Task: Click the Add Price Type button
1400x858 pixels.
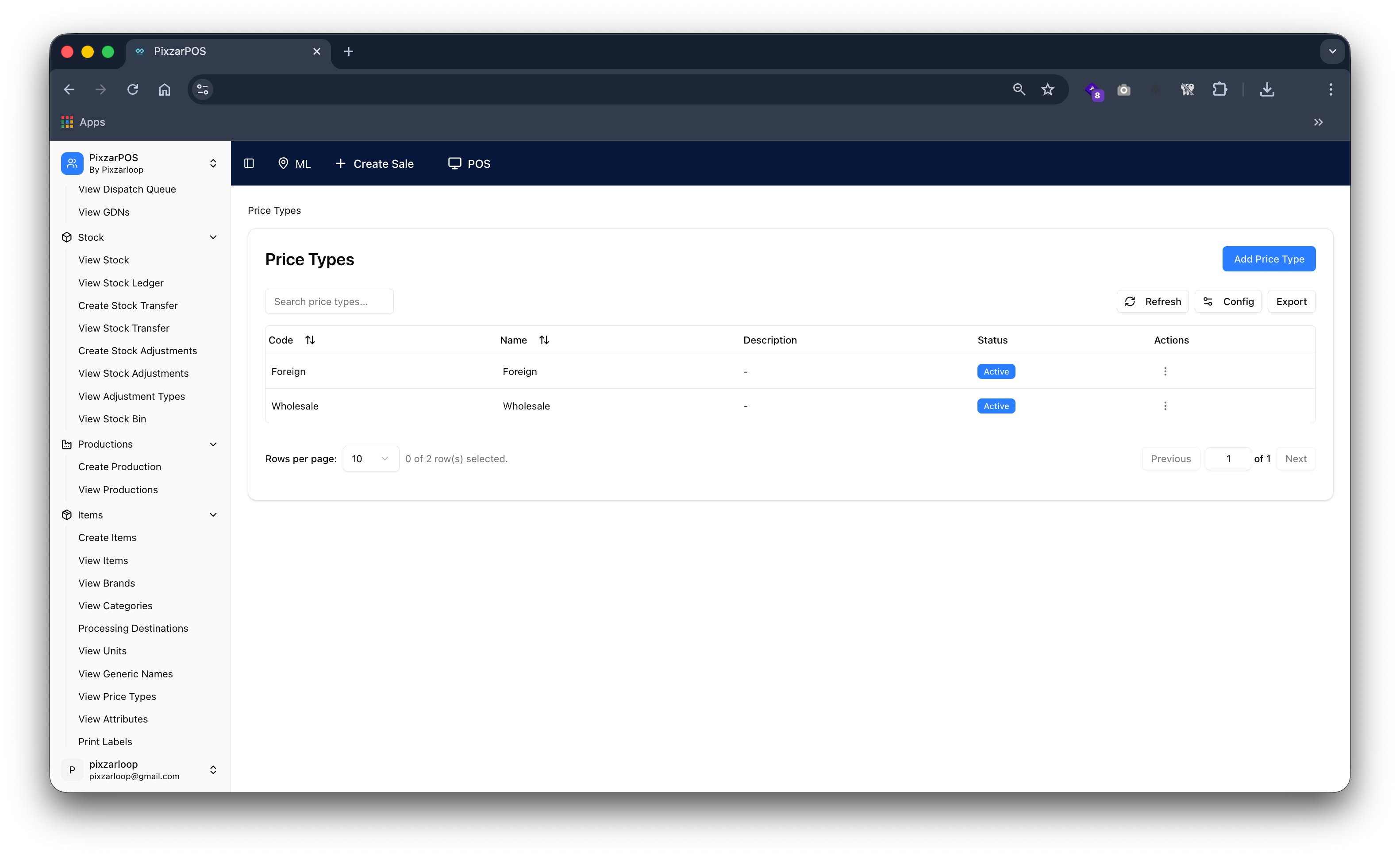Action: tap(1269, 259)
